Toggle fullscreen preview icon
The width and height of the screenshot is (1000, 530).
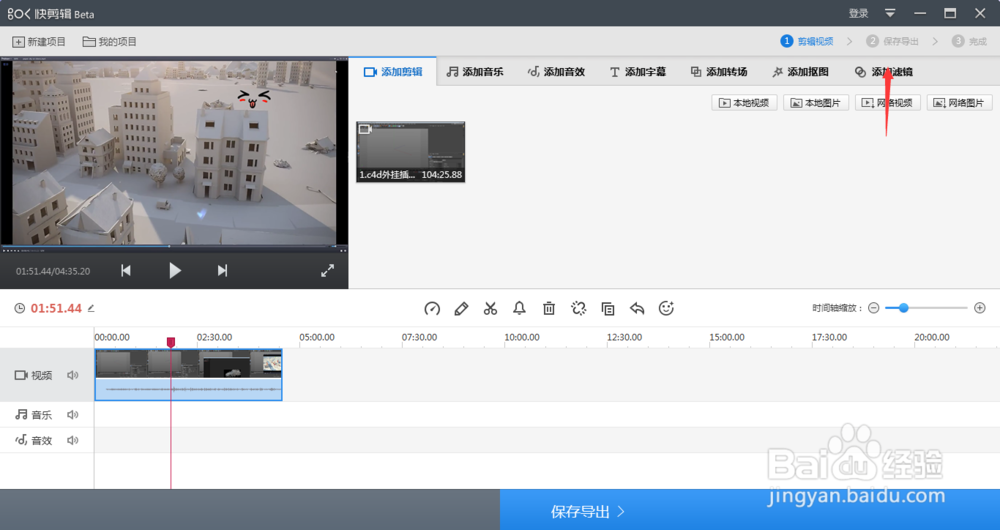327,270
